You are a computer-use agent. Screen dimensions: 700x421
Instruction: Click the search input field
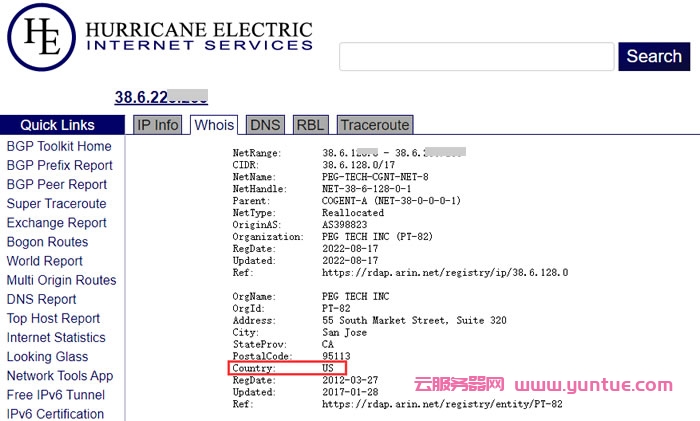[x=476, y=57]
